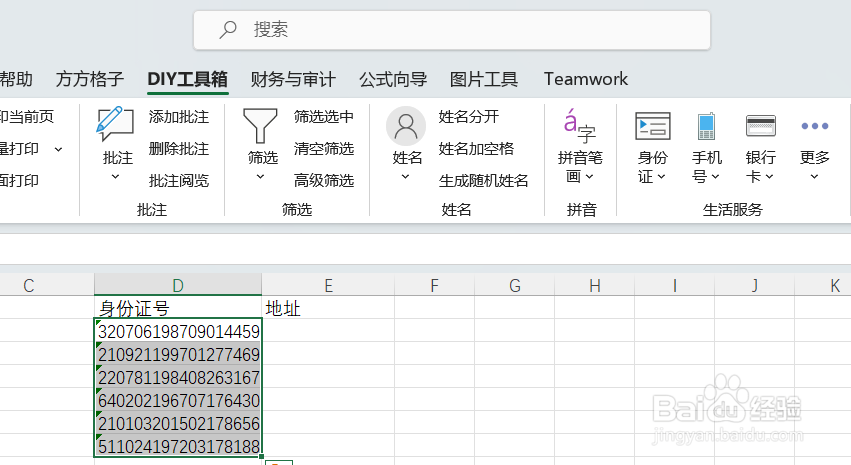Screen dimensions: 851x465
Task: Expand the 批注 dropdown arrow
Action: [115, 176]
